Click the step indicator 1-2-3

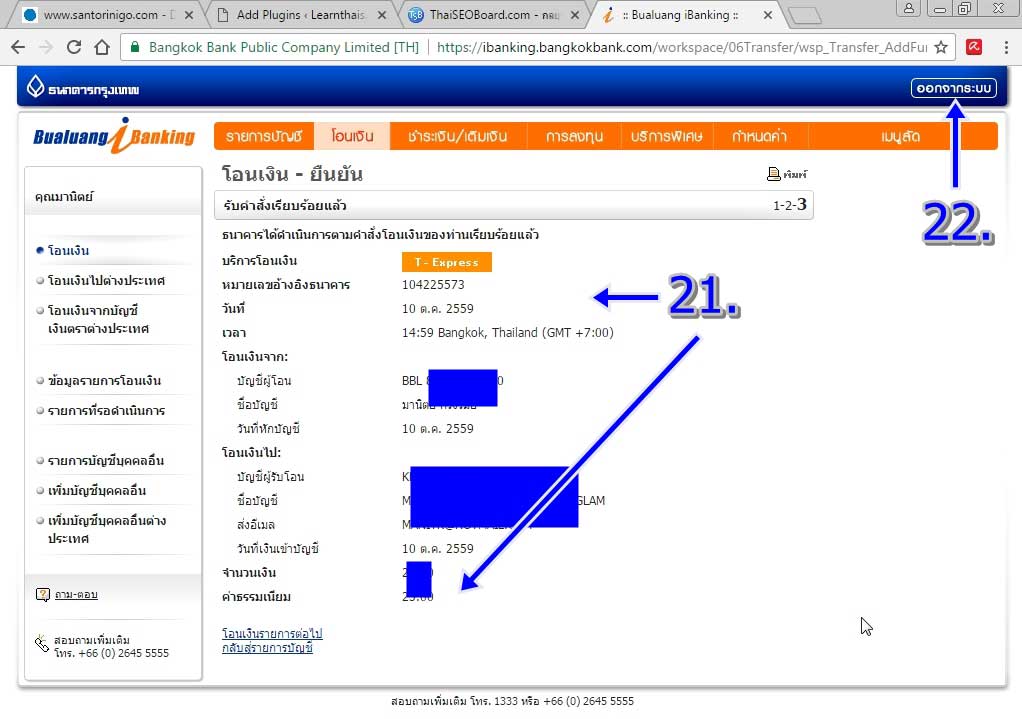pos(790,205)
